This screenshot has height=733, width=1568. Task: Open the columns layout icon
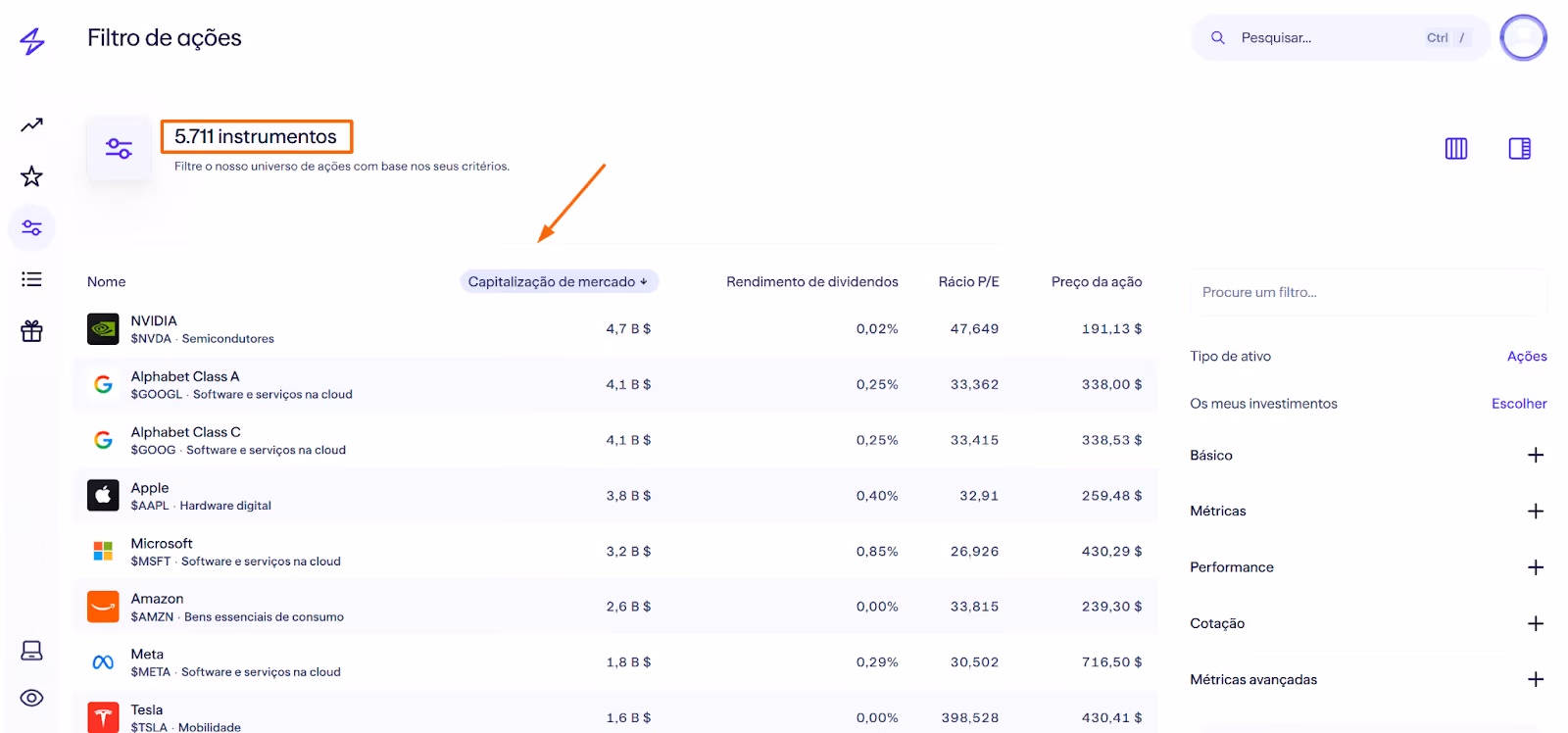click(1456, 148)
